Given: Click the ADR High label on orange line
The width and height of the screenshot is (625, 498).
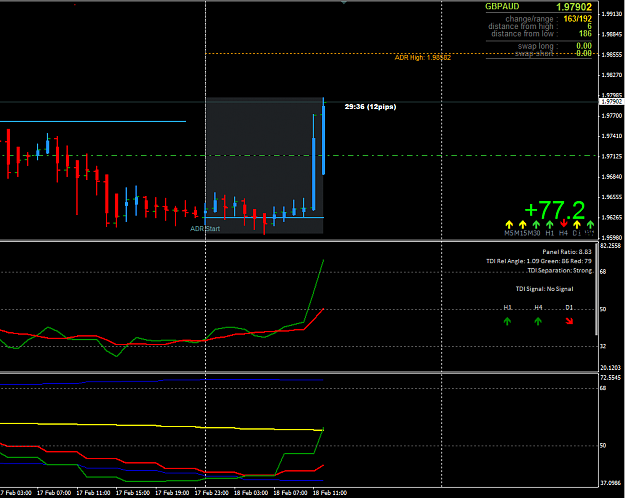Looking at the screenshot, I should [423, 58].
